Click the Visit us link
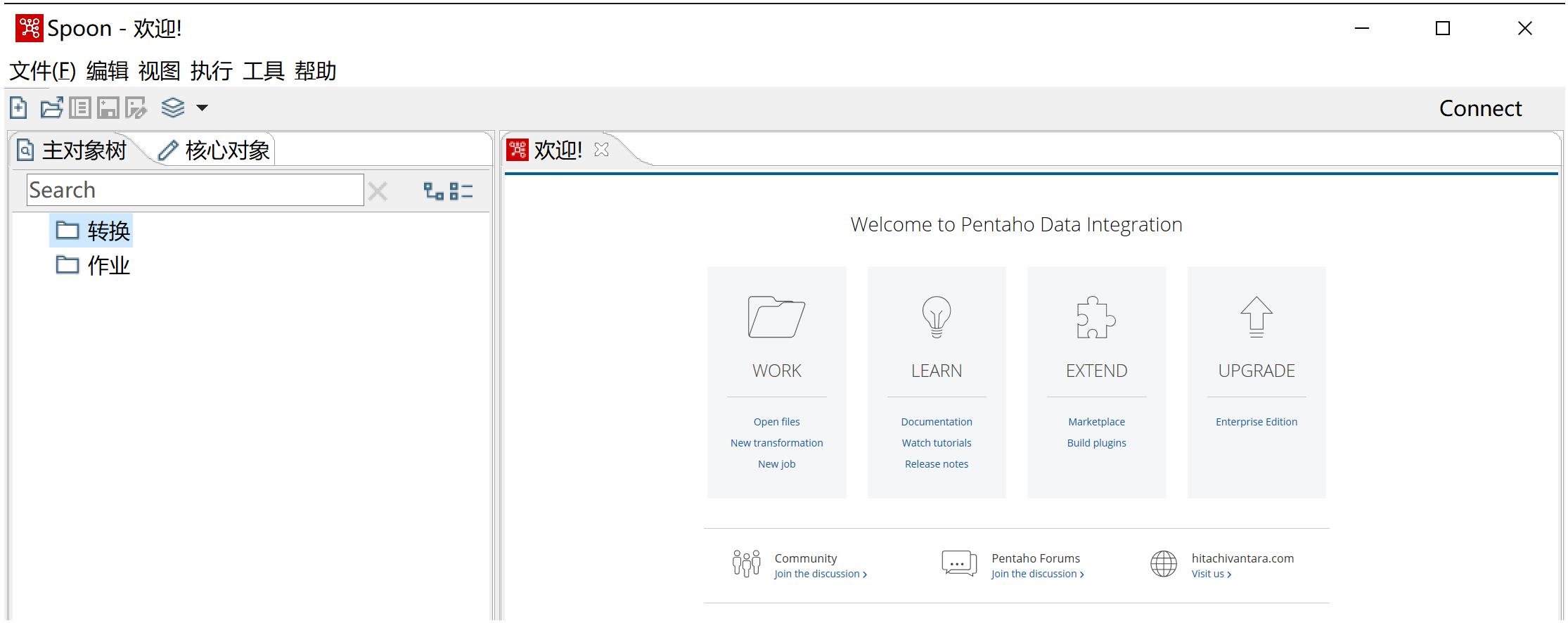 (1211, 574)
